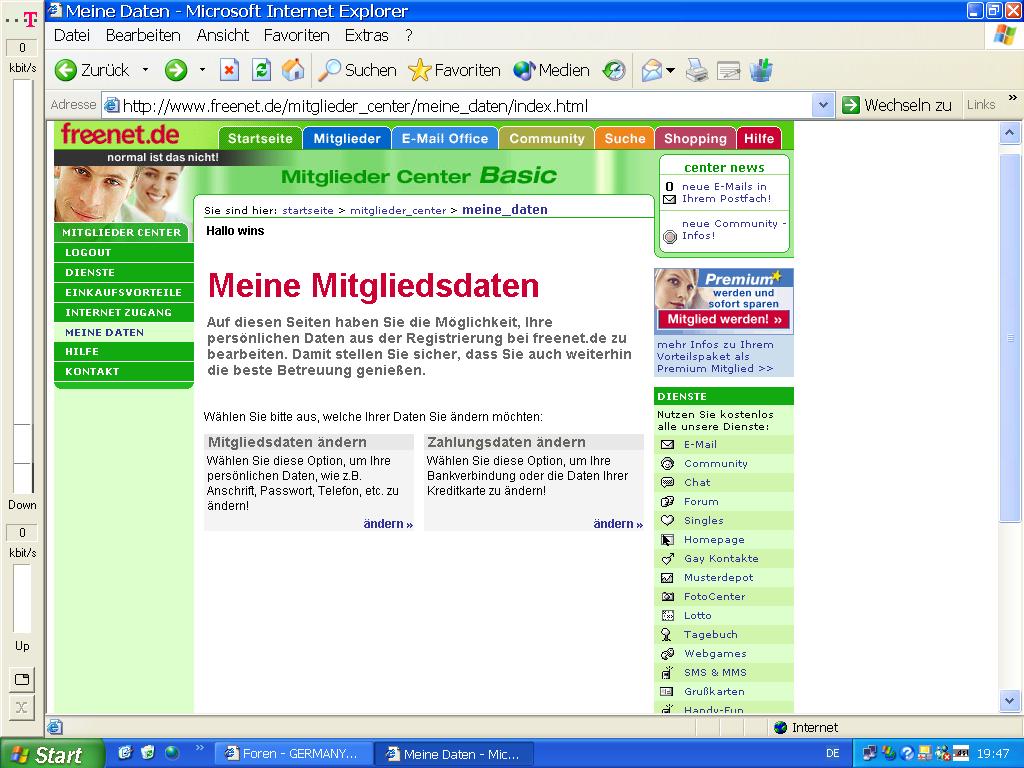Click the Musterdepot chart icon
This screenshot has width=1024, height=768.
coord(667,577)
